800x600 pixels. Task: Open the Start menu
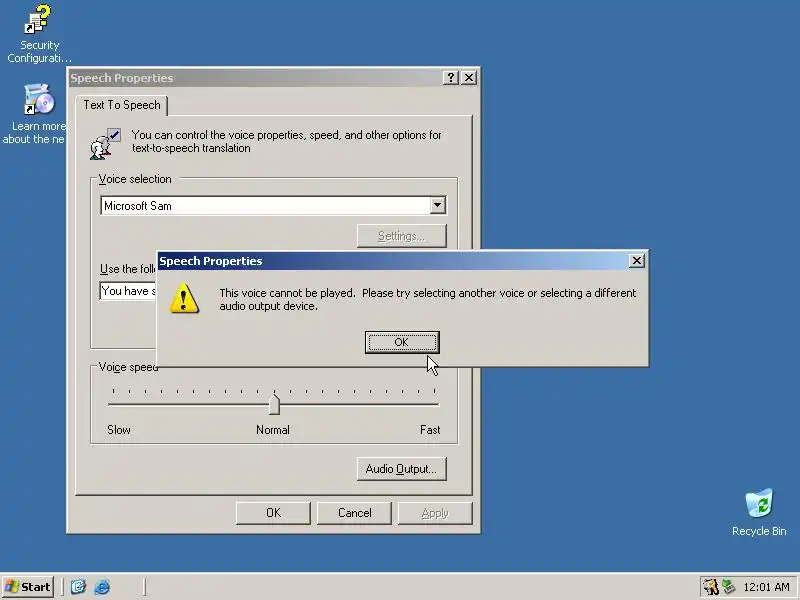(28, 587)
